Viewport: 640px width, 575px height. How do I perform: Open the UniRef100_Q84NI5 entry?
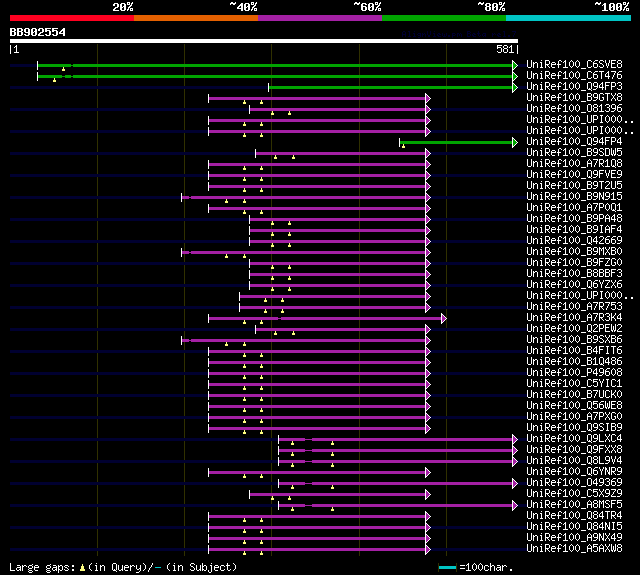coord(574,527)
